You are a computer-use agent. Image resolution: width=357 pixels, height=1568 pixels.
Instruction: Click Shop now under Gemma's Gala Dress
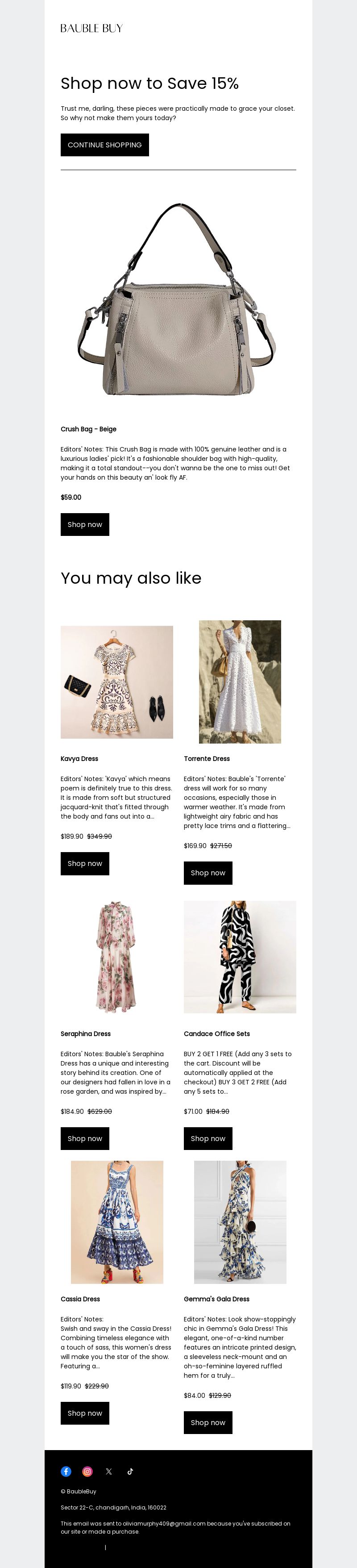[x=208, y=1422]
